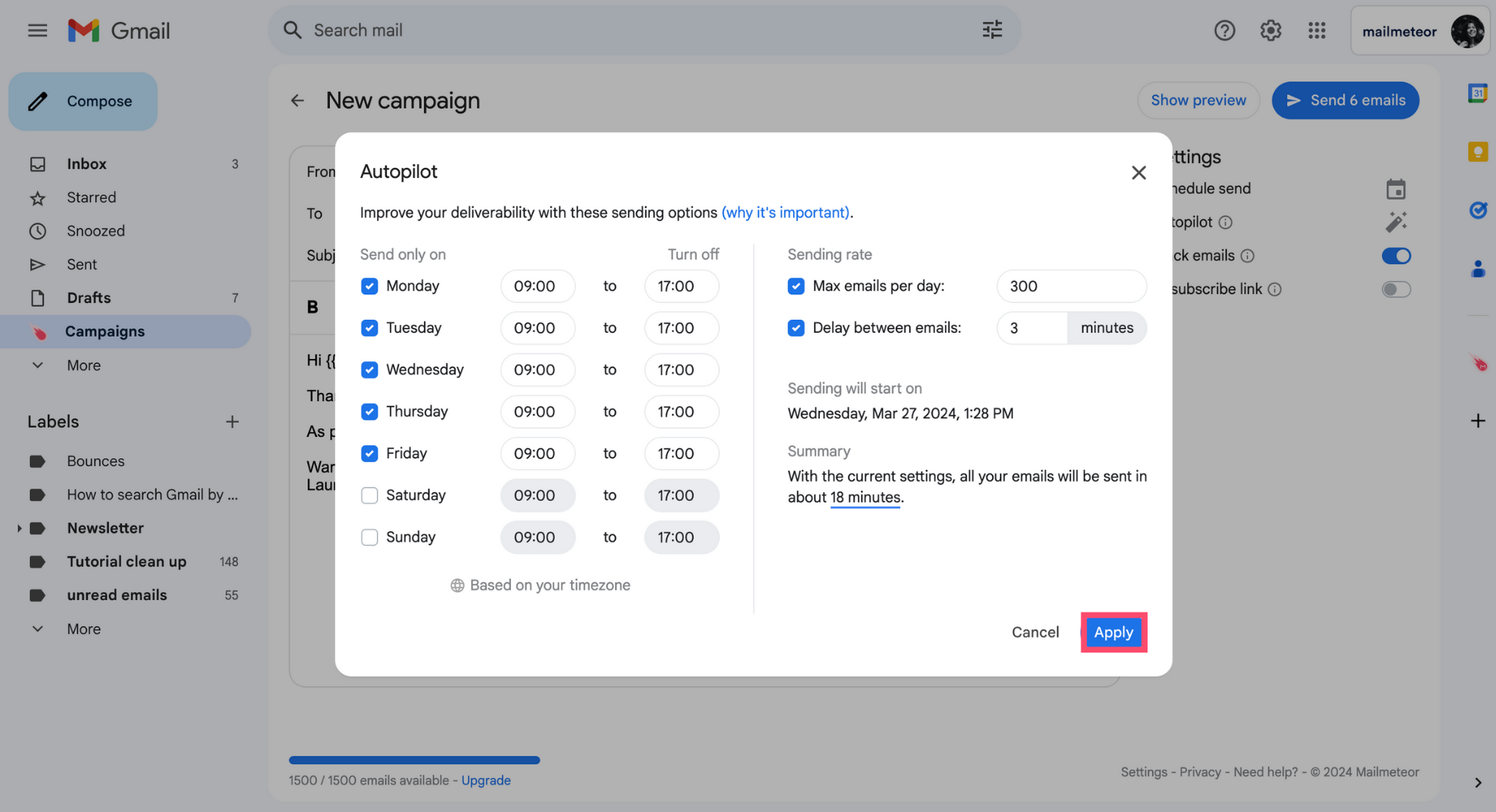
Task: Toggle Max emails per day checkbox
Action: (x=796, y=286)
